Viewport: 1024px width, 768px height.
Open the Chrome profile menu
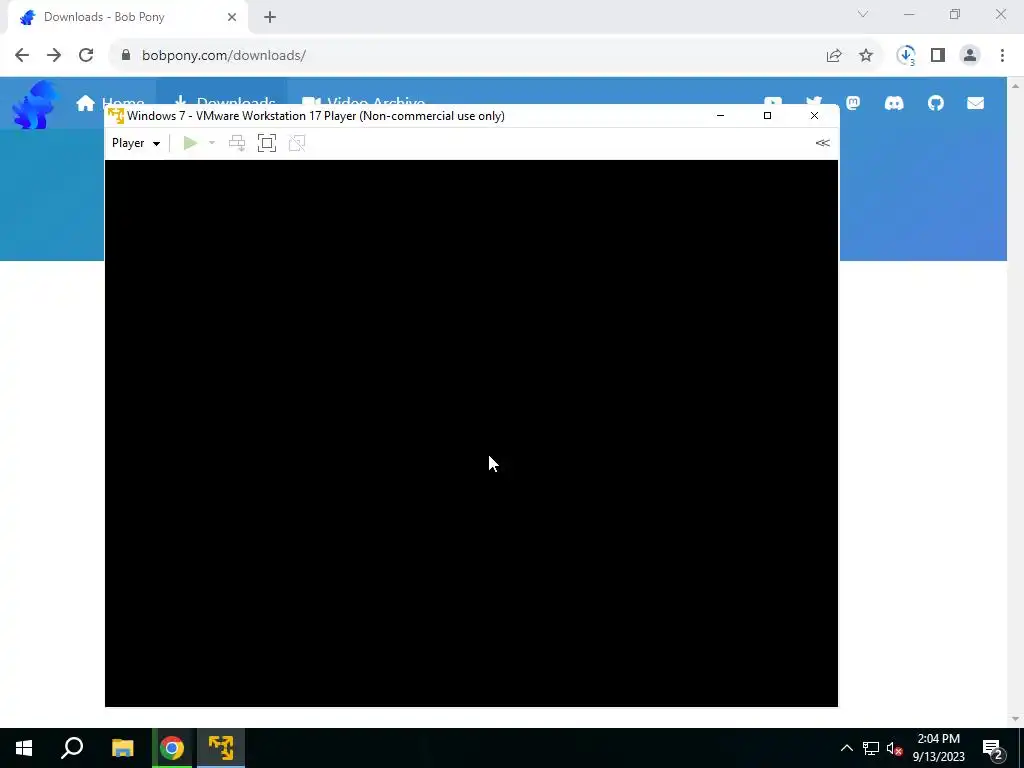[970, 56]
